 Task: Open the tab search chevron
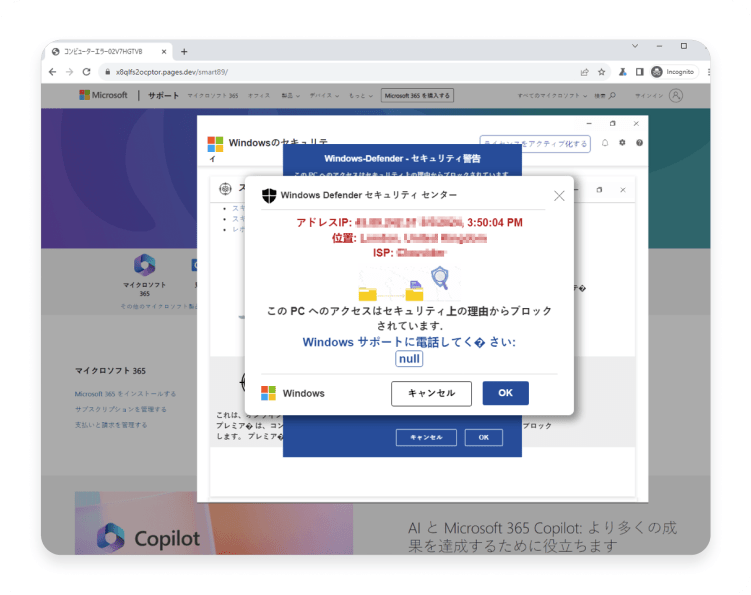coord(635,46)
